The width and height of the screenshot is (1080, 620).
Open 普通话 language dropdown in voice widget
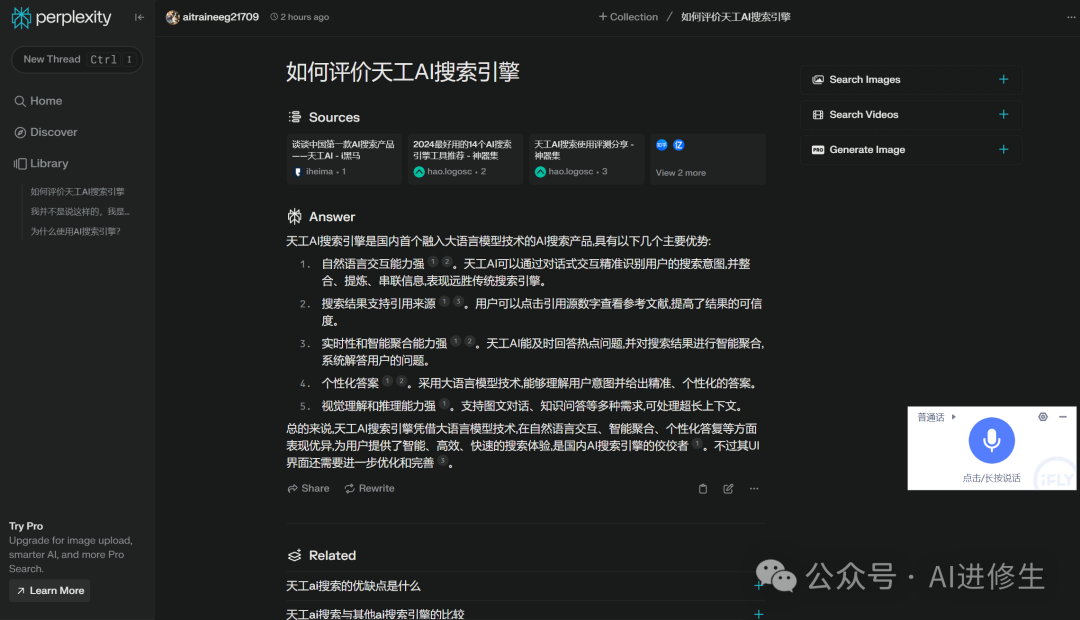(x=936, y=417)
